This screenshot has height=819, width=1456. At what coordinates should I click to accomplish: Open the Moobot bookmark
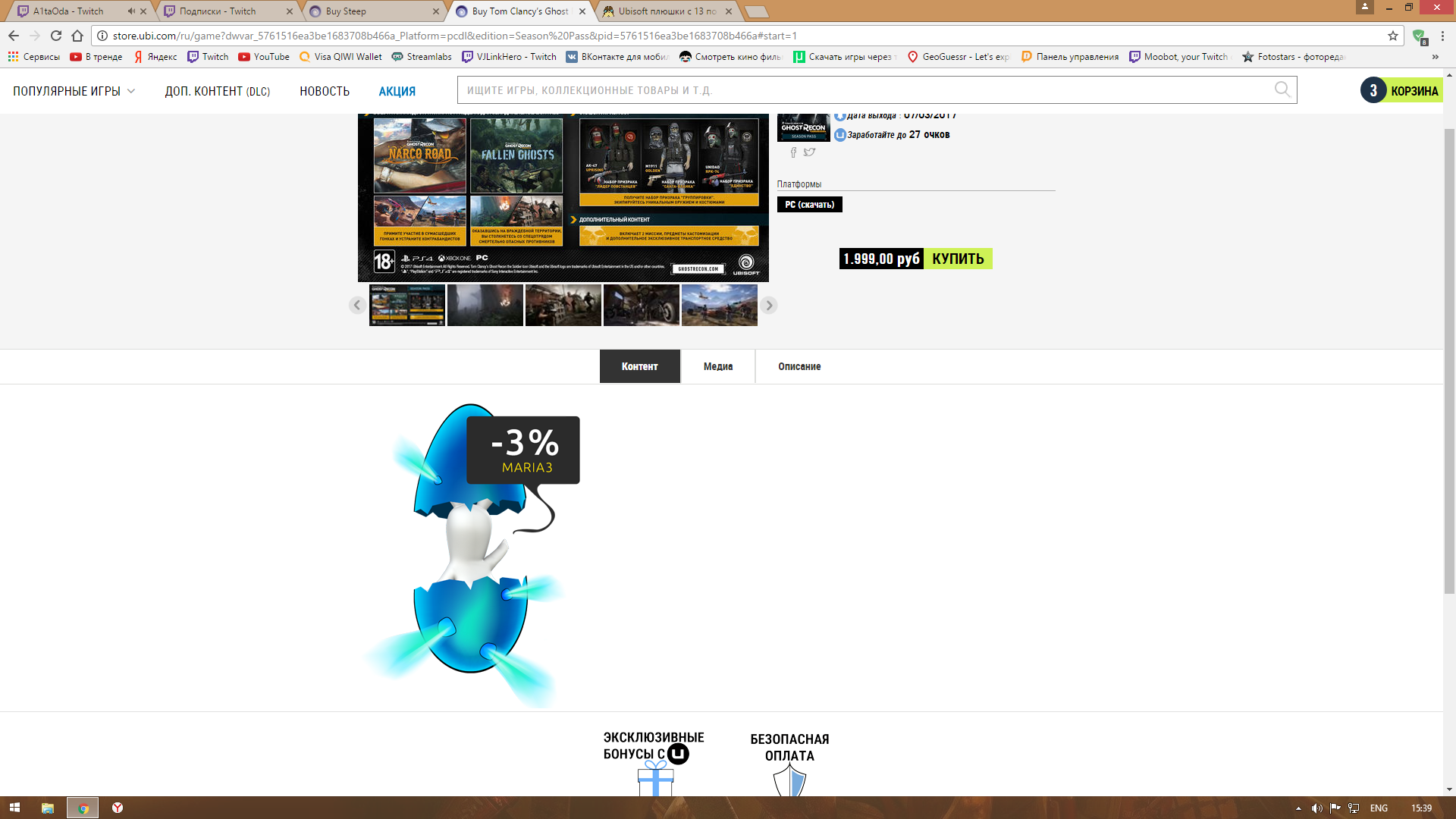coord(1179,57)
